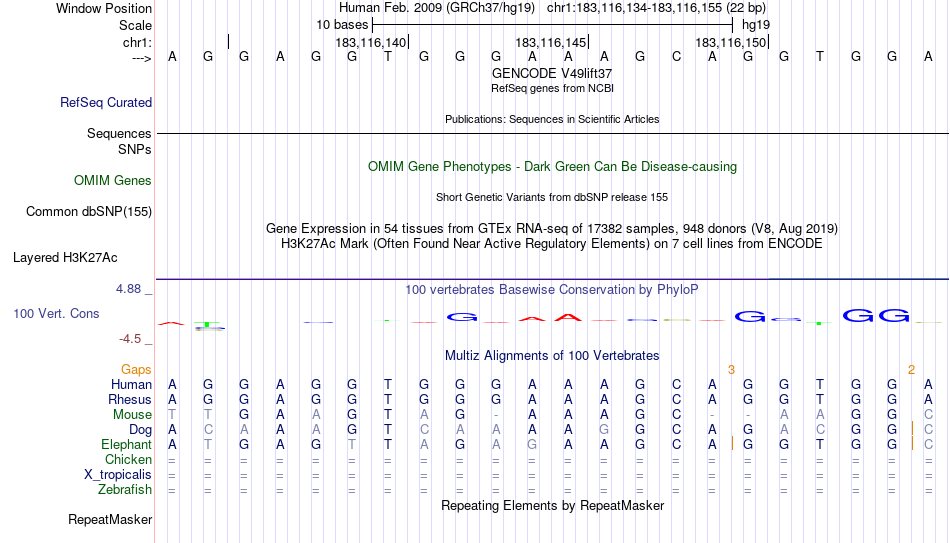Select the RefSeq Curated track label
This screenshot has width=950, height=543.
pyautogui.click(x=106, y=102)
